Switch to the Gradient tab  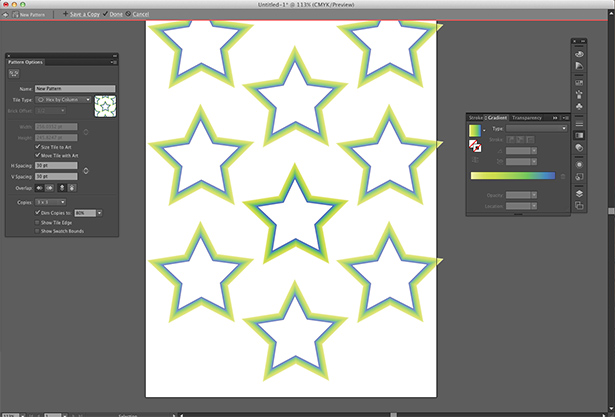pos(497,118)
